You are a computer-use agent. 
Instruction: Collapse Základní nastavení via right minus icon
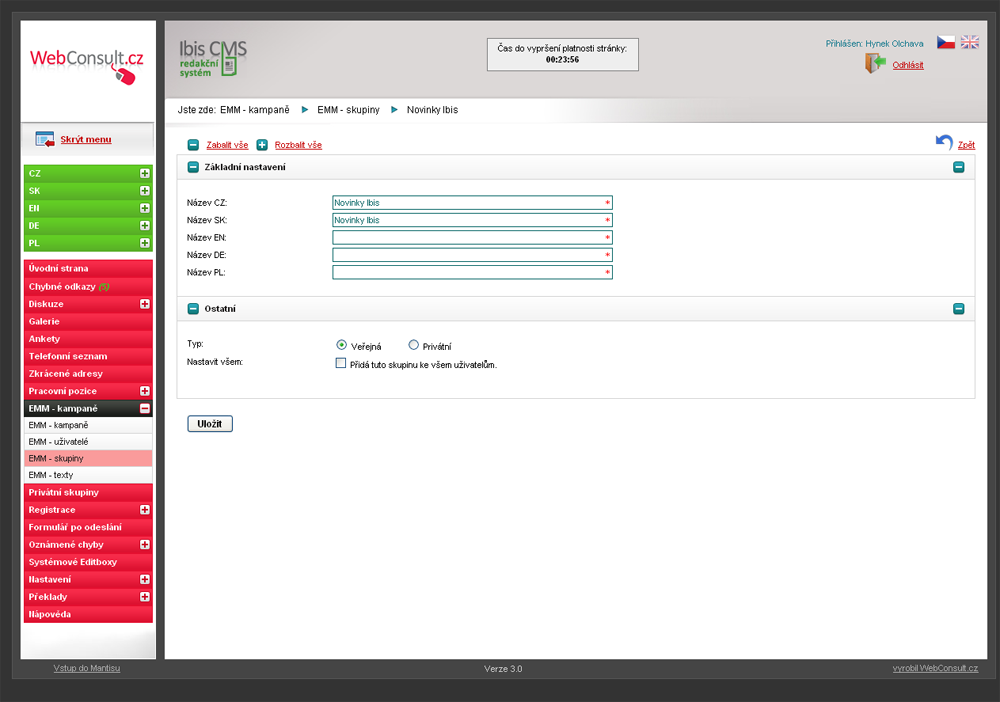(x=959, y=167)
